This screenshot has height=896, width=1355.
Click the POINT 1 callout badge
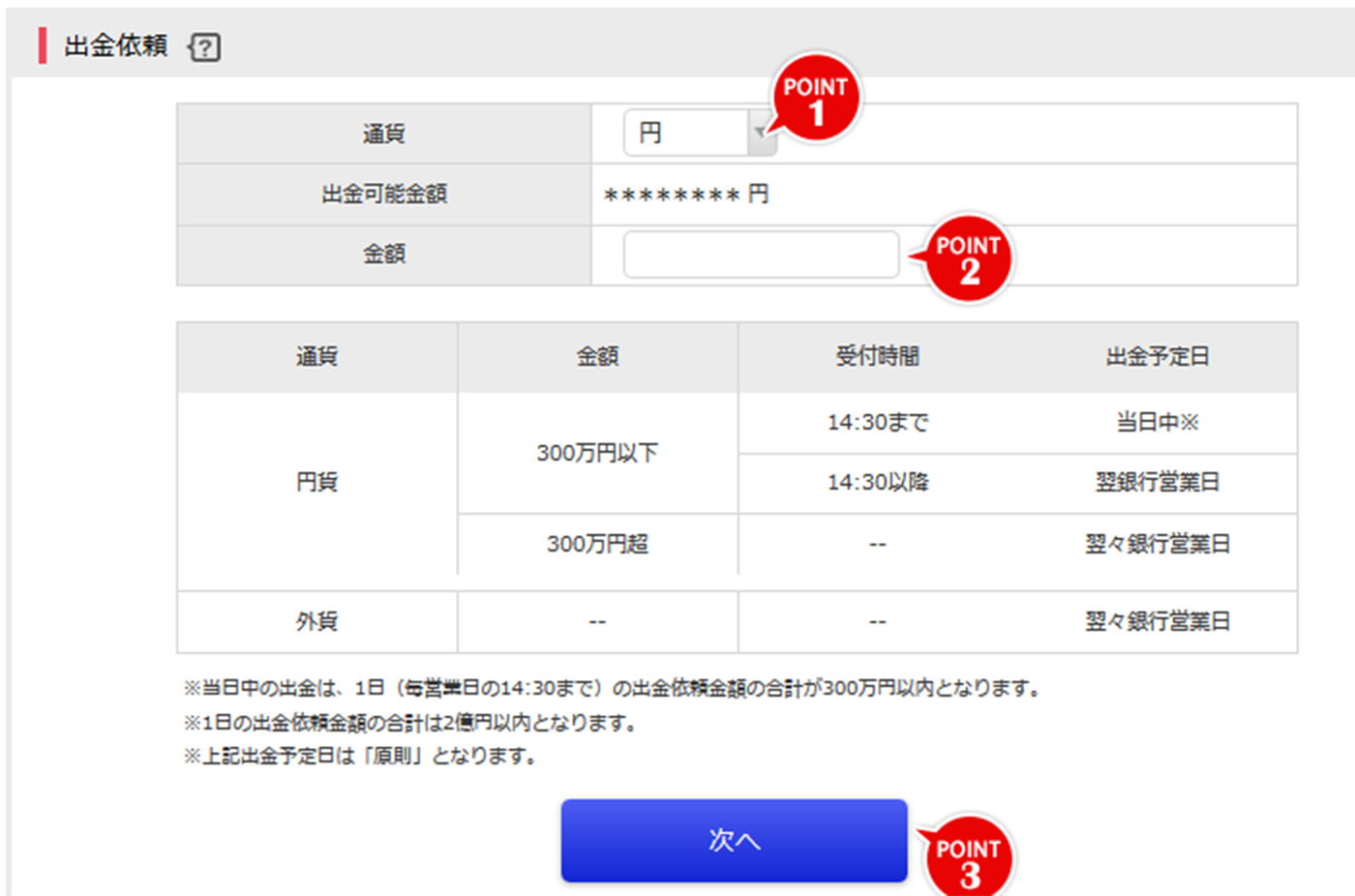(x=816, y=97)
